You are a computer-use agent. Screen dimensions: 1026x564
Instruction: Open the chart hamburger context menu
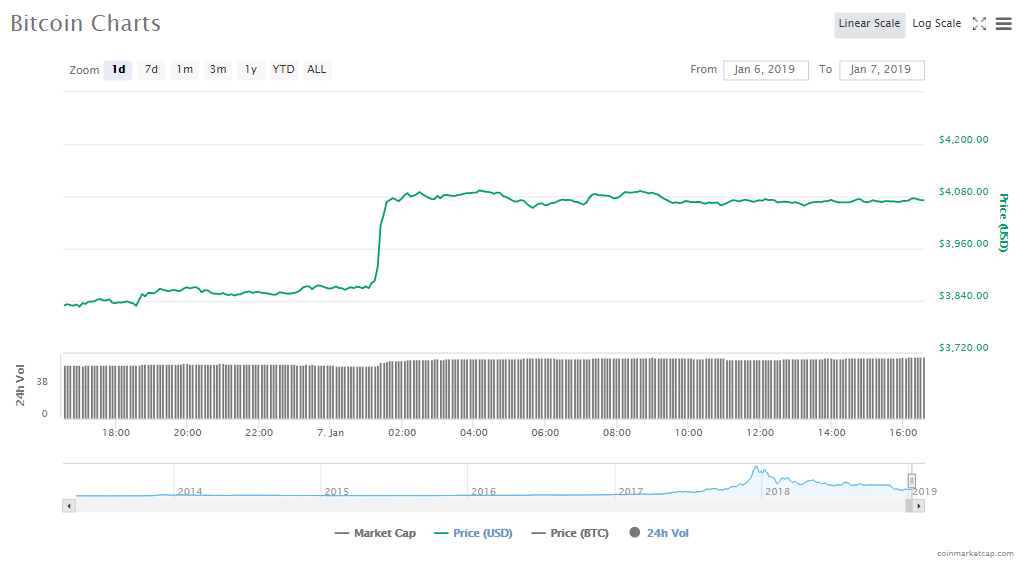pos(1003,24)
